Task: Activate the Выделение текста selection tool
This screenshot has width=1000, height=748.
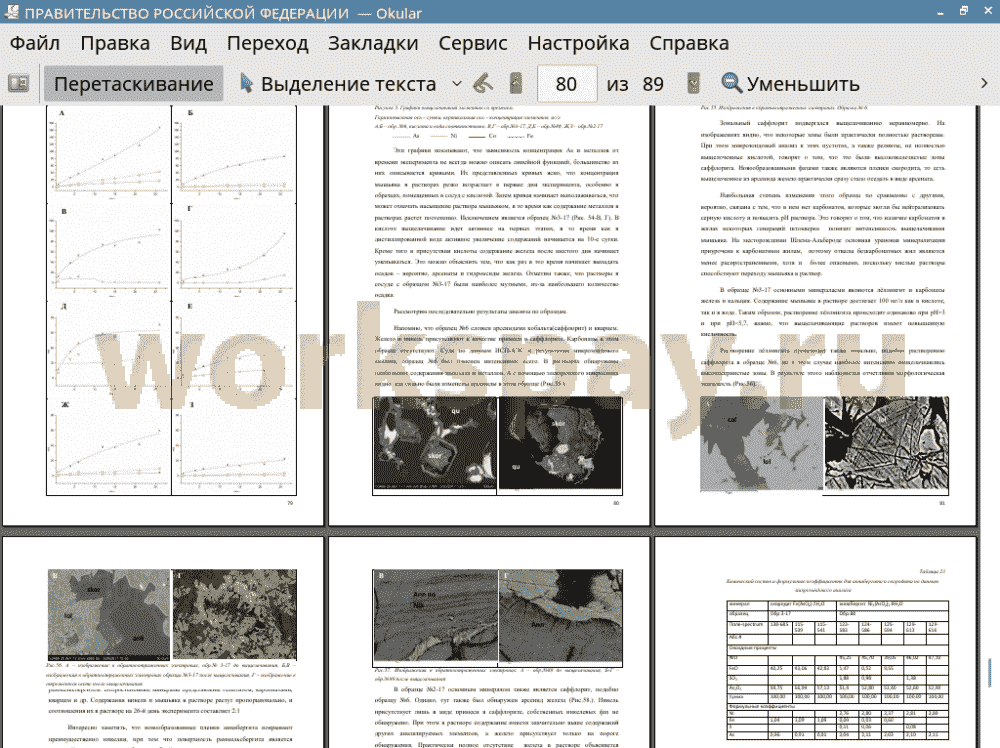Action: (x=338, y=84)
